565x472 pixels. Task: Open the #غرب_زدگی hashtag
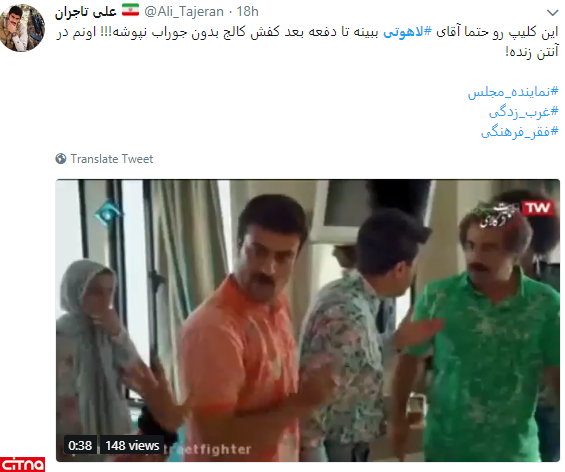click(524, 112)
